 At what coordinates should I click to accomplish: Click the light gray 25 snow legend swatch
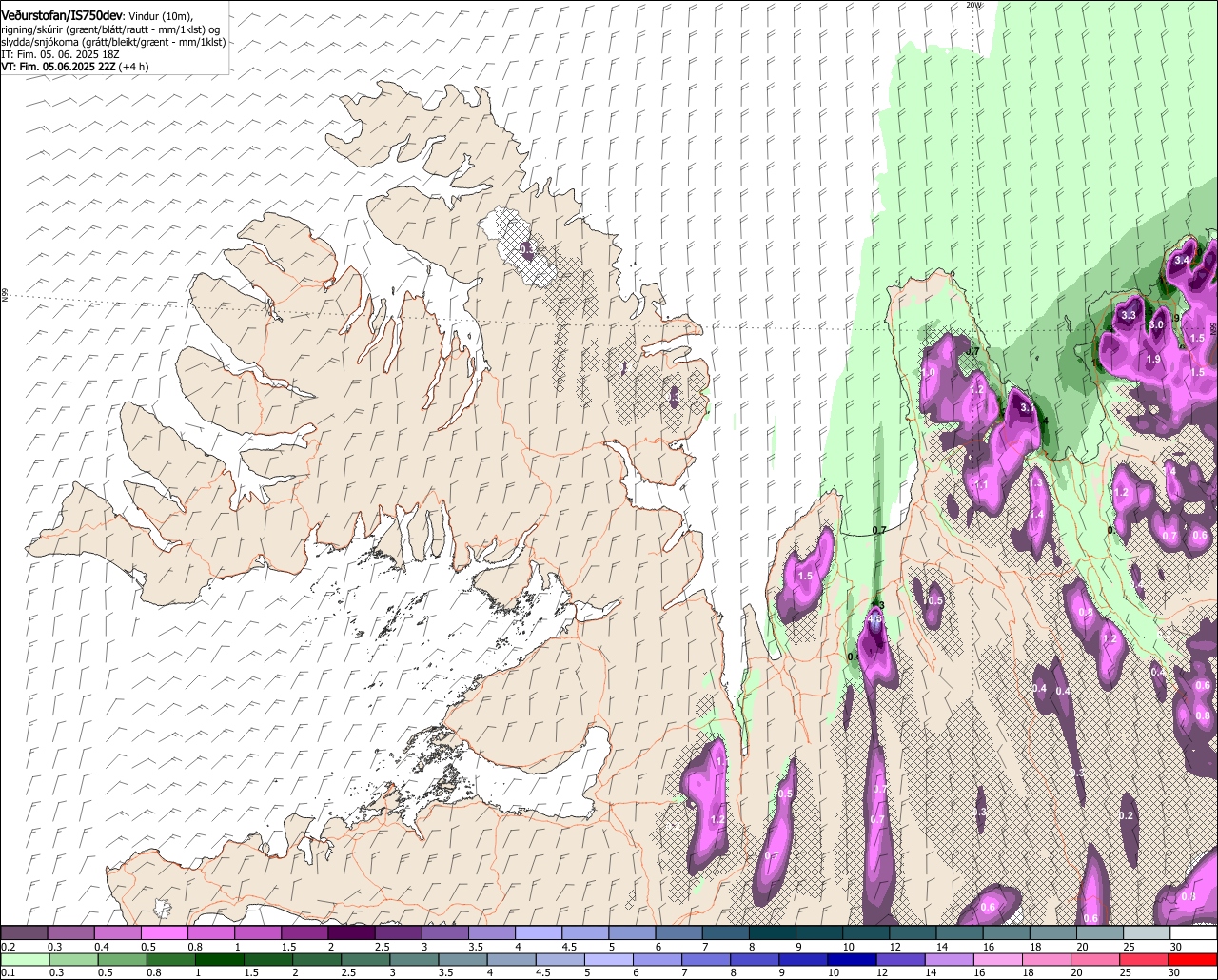(1146, 933)
